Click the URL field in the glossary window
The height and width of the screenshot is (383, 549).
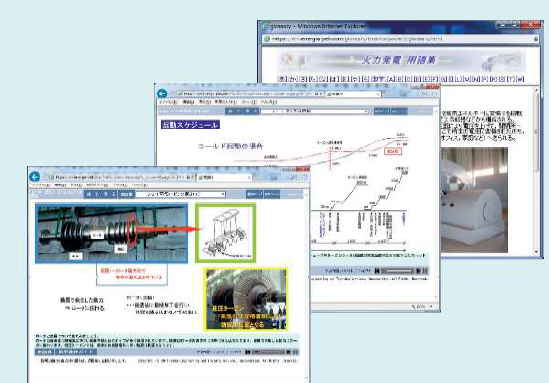point(399,39)
